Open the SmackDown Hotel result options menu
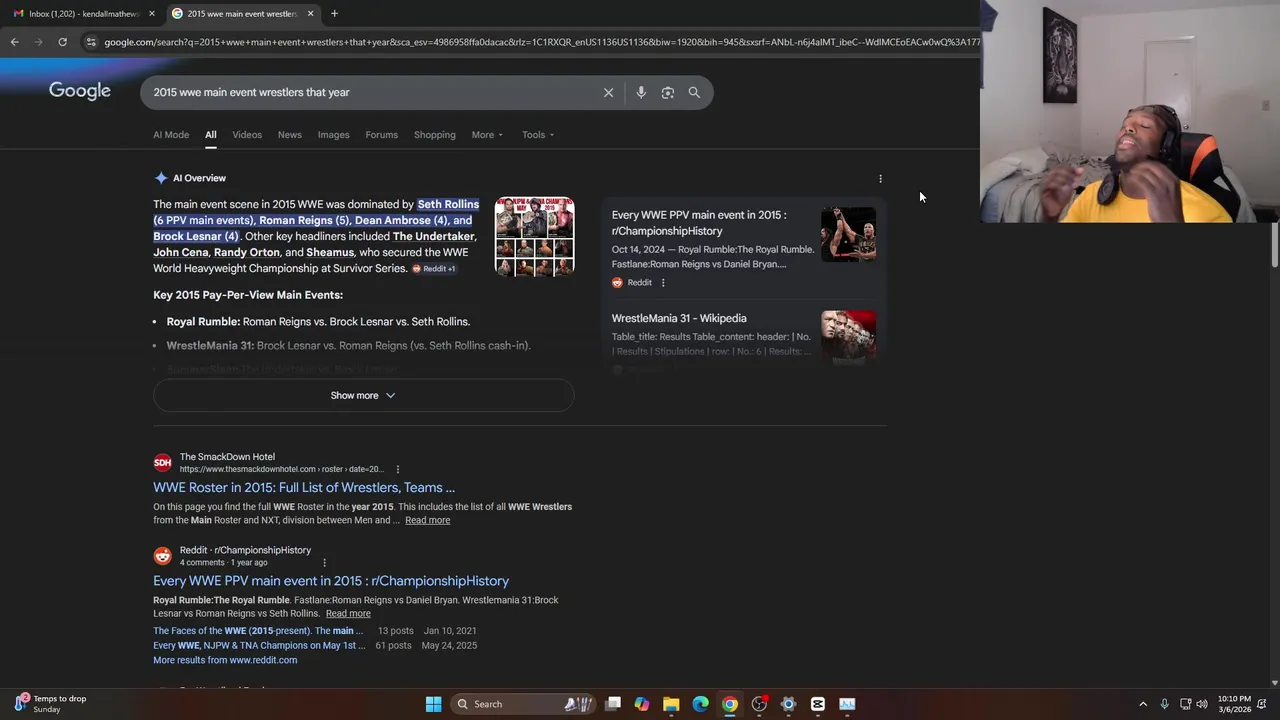The height and width of the screenshot is (720, 1280). click(397, 469)
